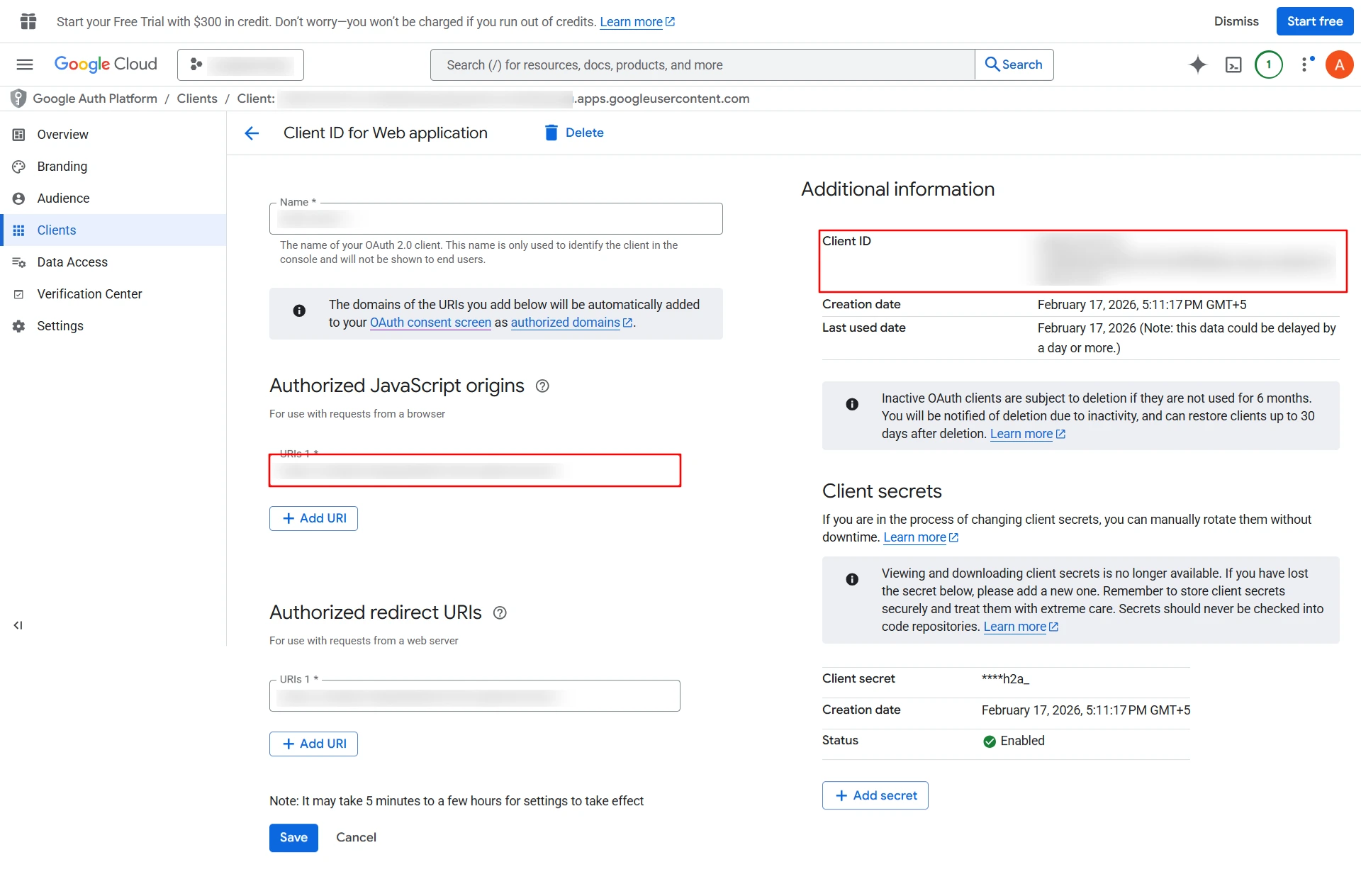The width and height of the screenshot is (1361, 896).
Task: Open Gemini with the sparkle icon
Action: pyautogui.click(x=1197, y=65)
